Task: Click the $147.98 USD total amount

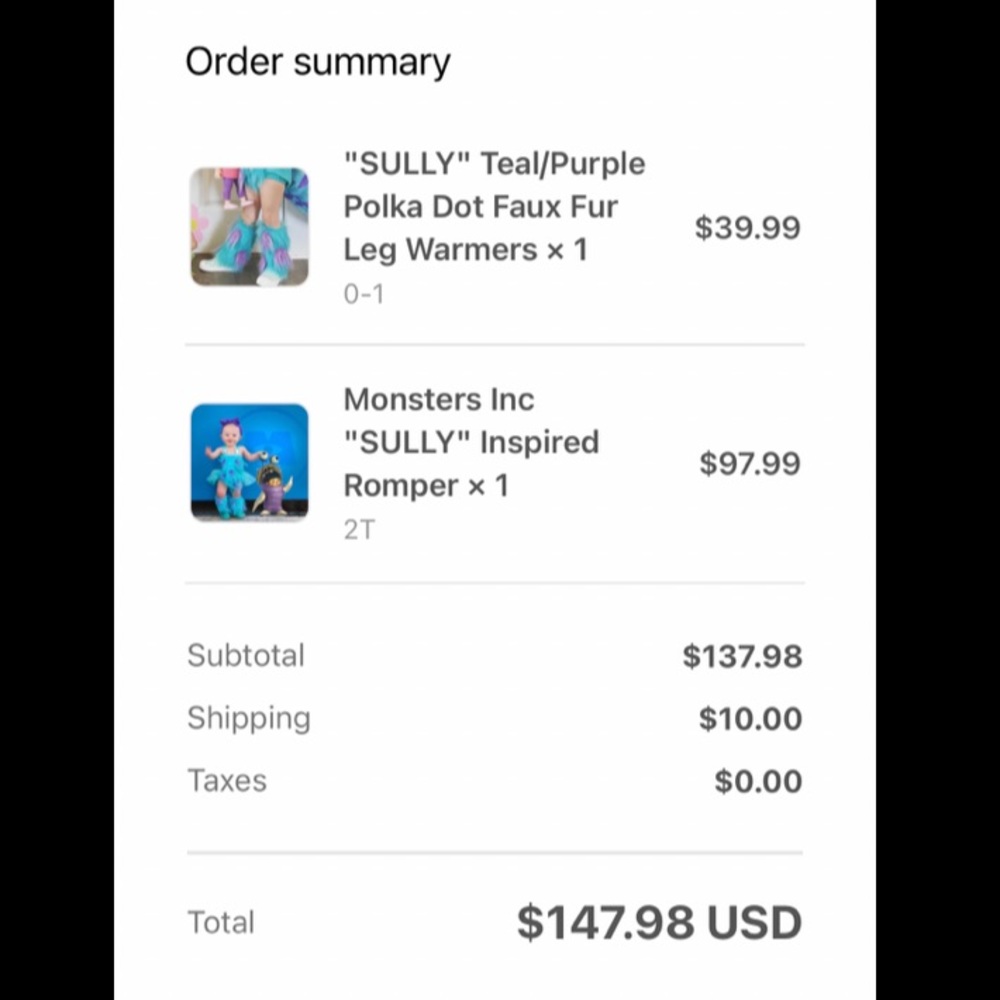Action: coord(659,922)
